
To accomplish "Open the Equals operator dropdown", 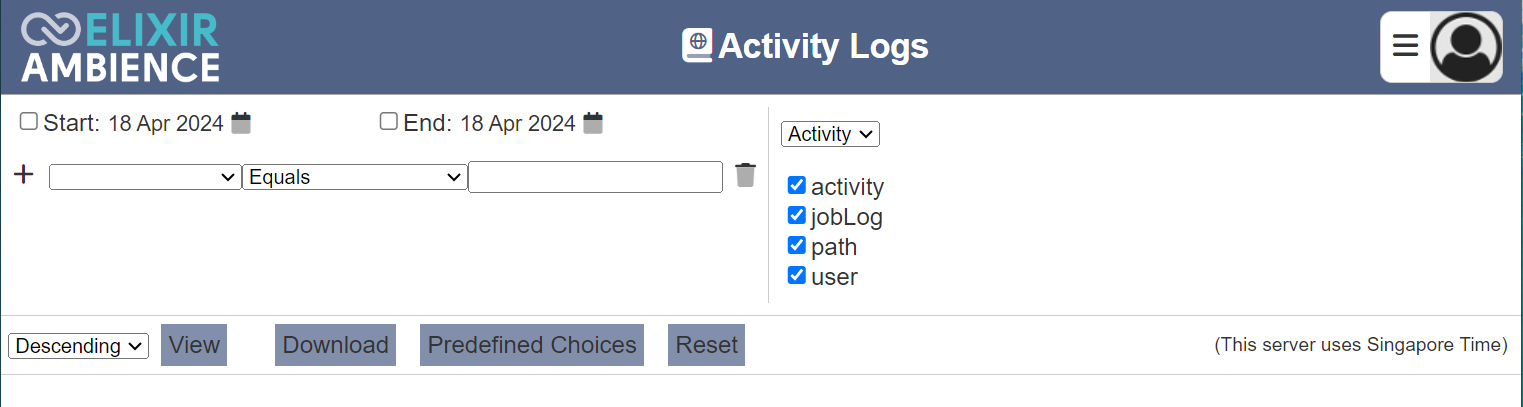I will [x=355, y=177].
